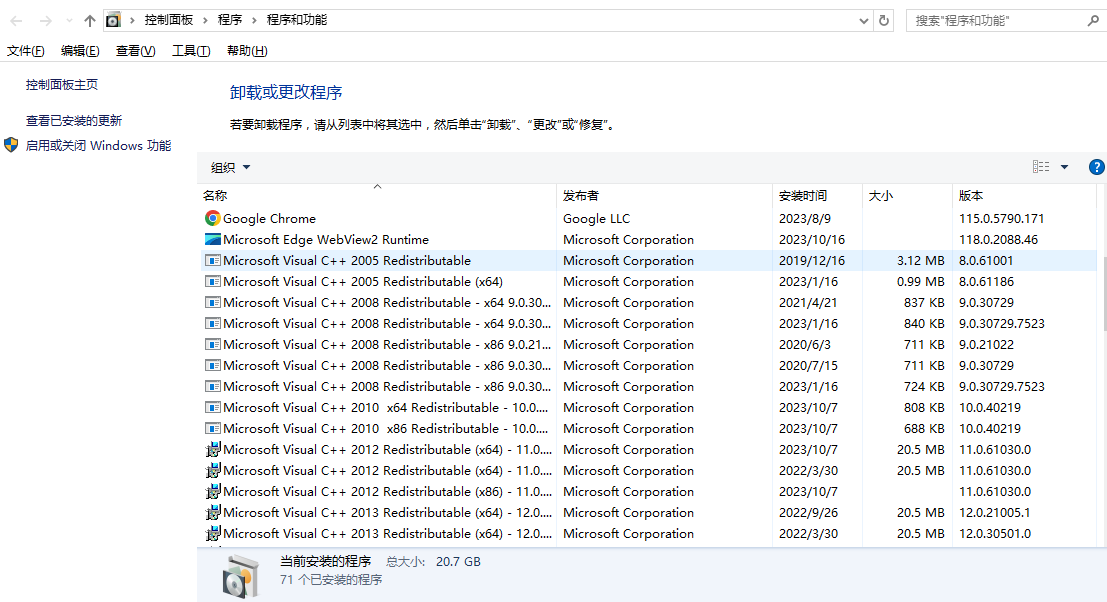Click the address bar control panel icon
Screen dimensions: 1107x602
coord(113,20)
